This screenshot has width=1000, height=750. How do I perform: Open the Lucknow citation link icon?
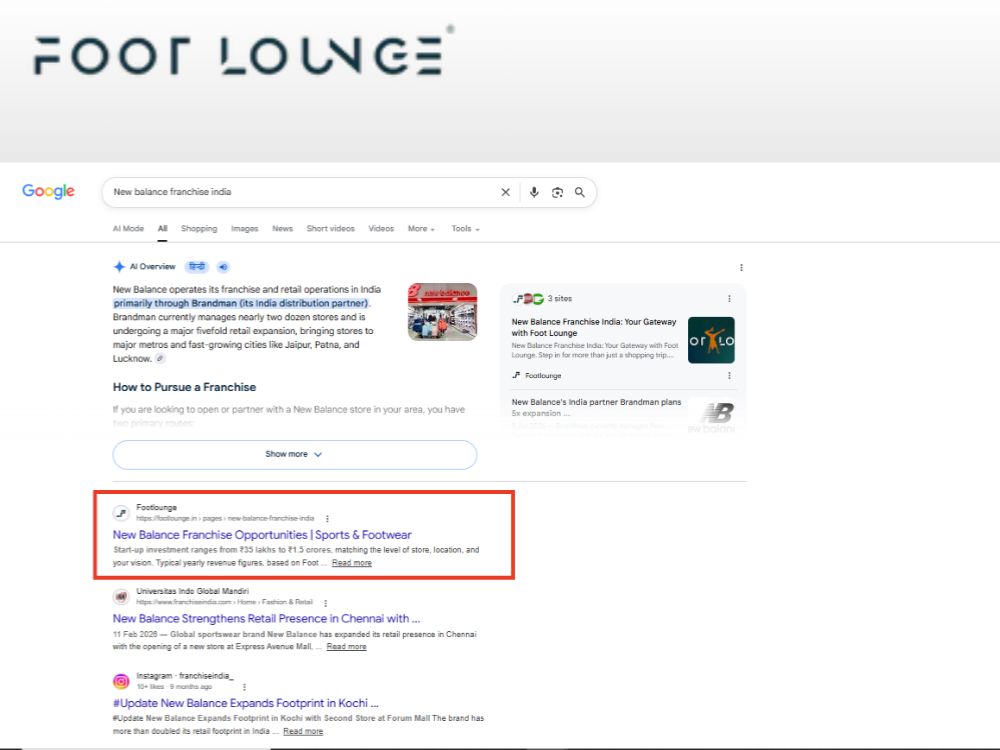tap(160, 358)
